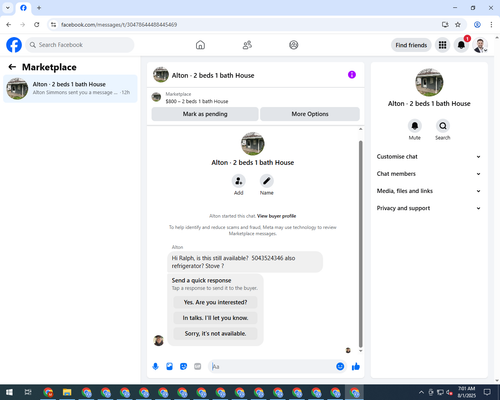Mute the conversation via bell icon
The image size is (500, 400).
click(x=415, y=126)
